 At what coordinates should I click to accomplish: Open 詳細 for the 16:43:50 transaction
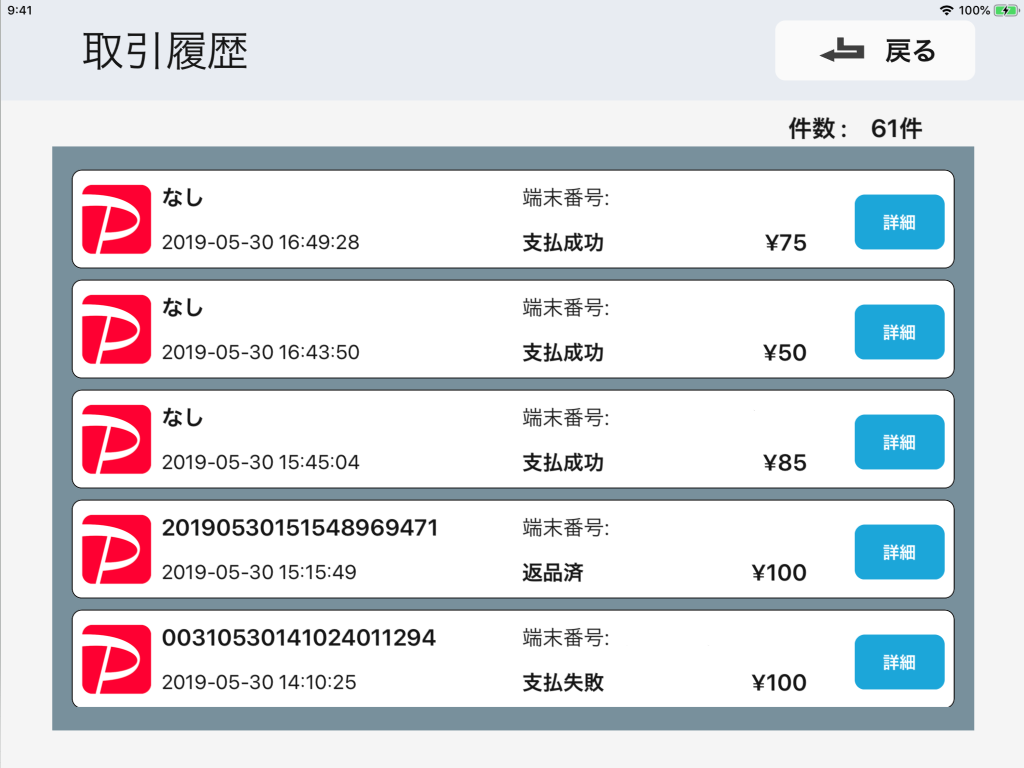coord(899,332)
